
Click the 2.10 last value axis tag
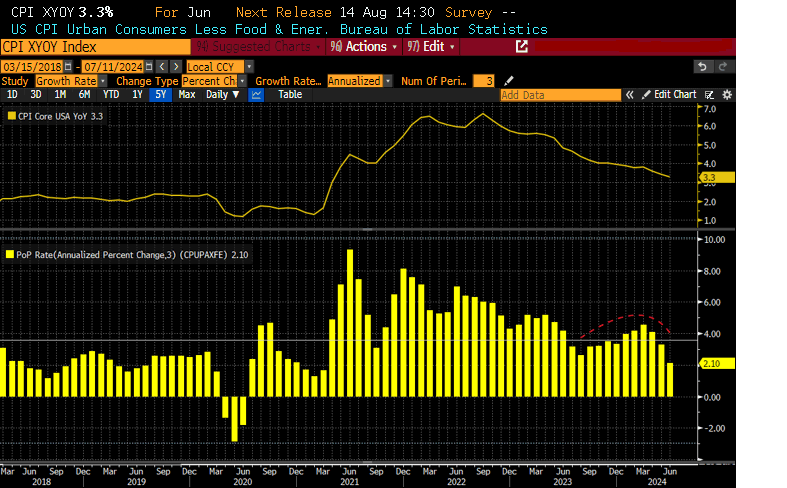pyautogui.click(x=717, y=363)
